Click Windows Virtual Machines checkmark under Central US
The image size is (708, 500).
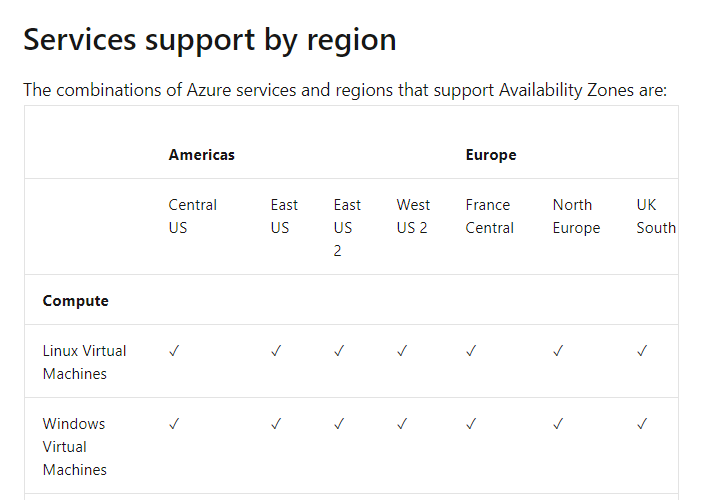pos(175,424)
